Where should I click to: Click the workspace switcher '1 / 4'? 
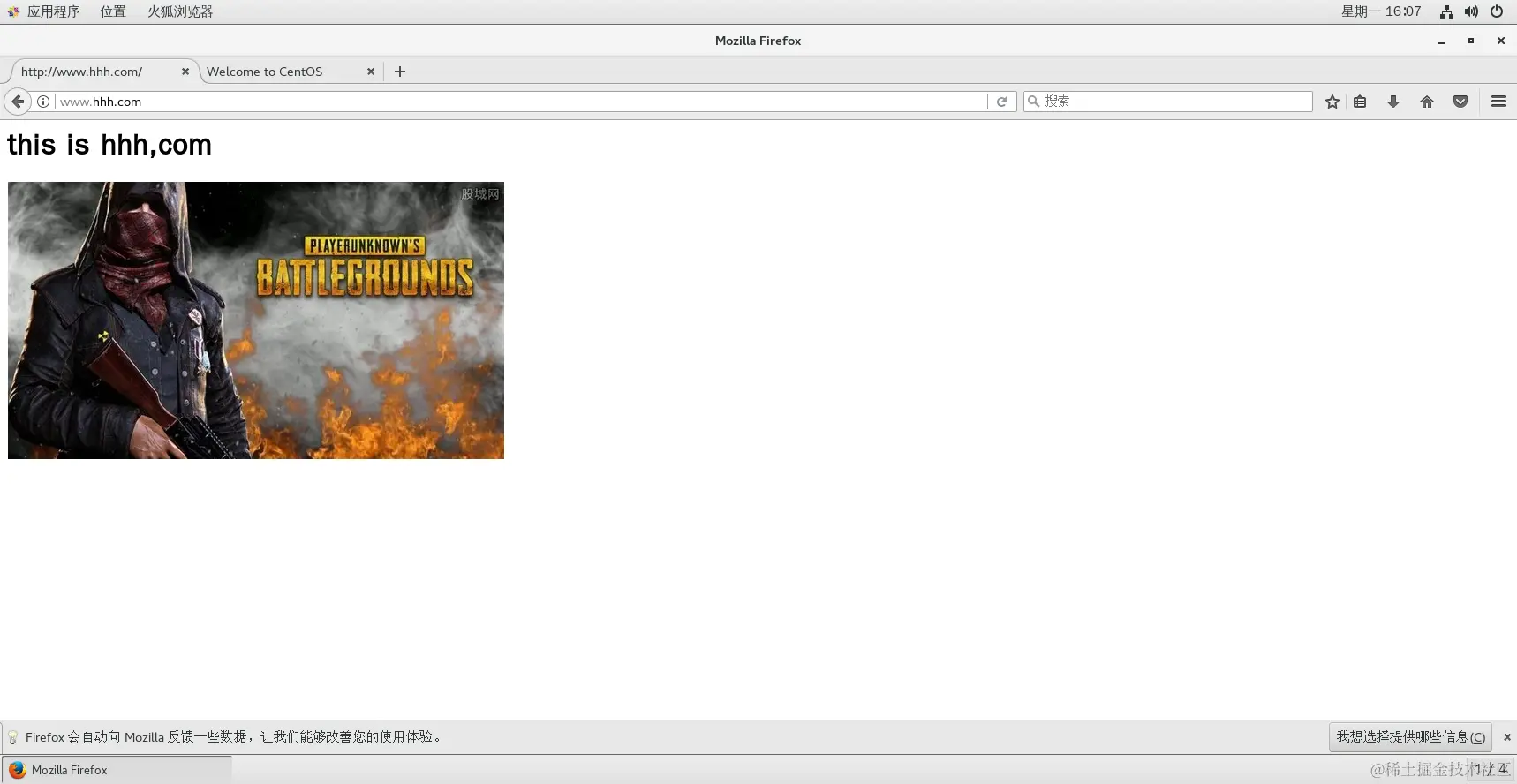click(1491, 770)
